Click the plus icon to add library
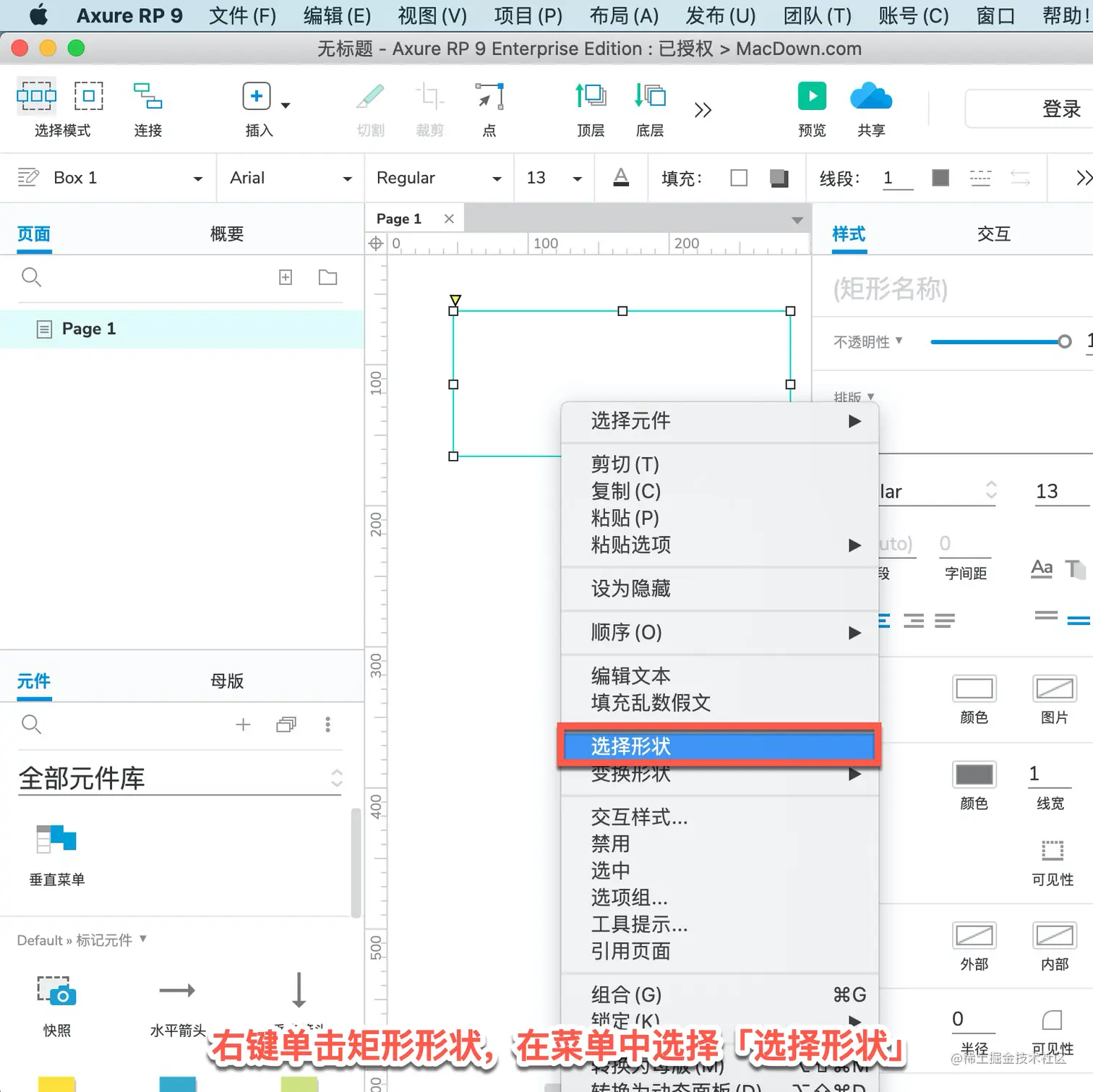Screen dimensions: 1093x1092 [x=243, y=725]
